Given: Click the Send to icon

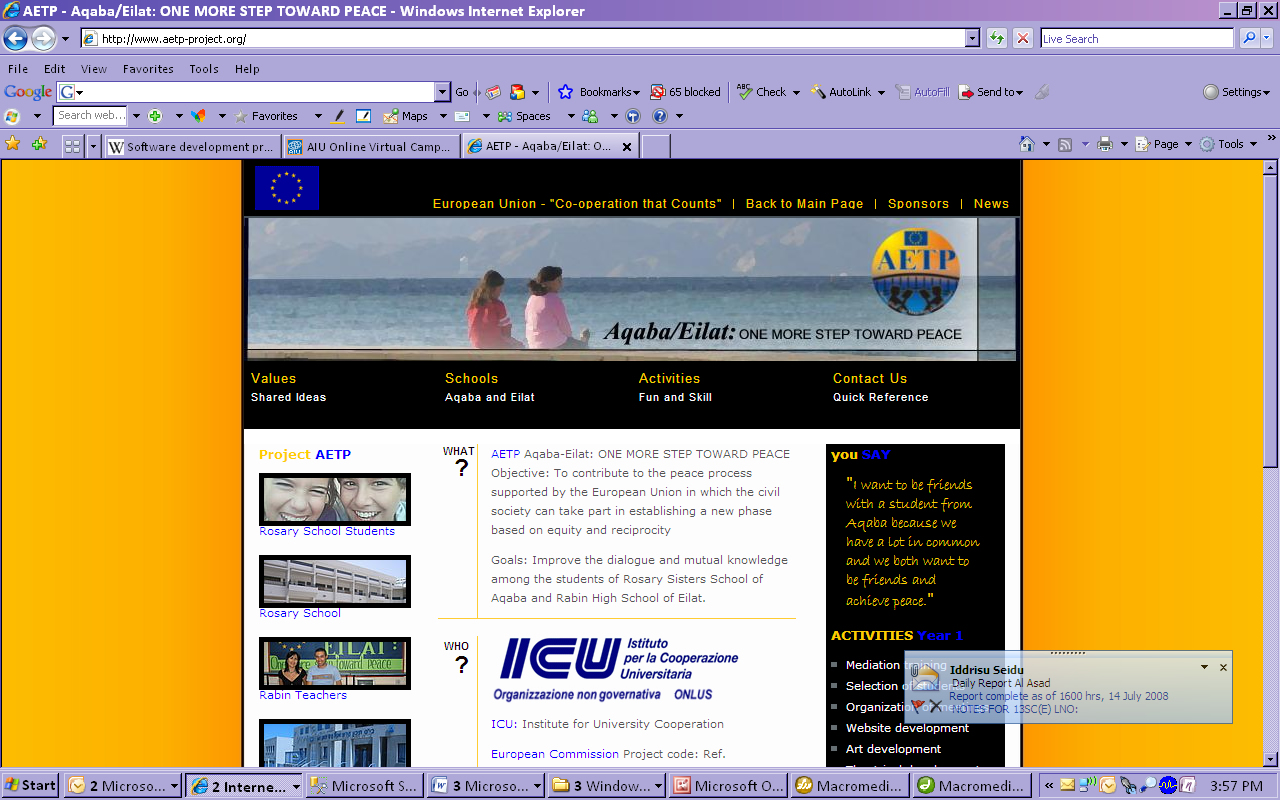Looking at the screenshot, I should pos(966,92).
